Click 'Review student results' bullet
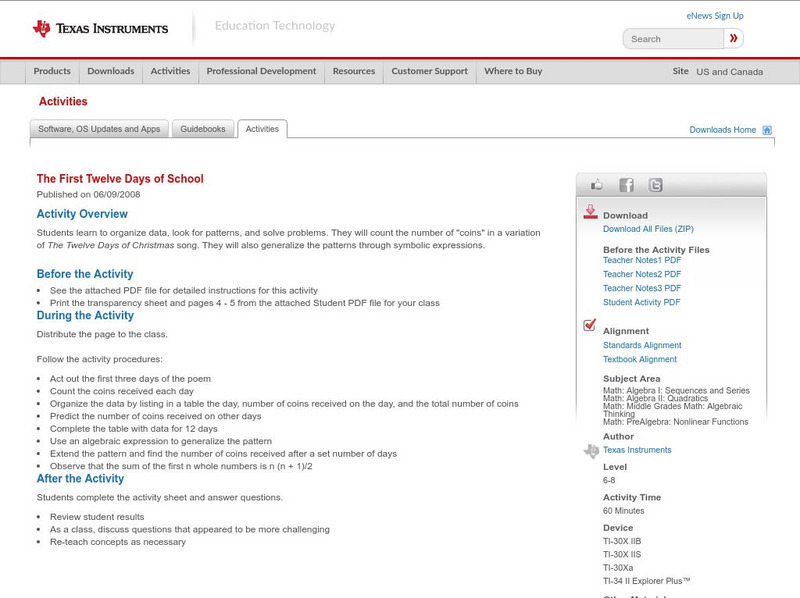This screenshot has width=800, height=598. pyautogui.click(x=97, y=517)
